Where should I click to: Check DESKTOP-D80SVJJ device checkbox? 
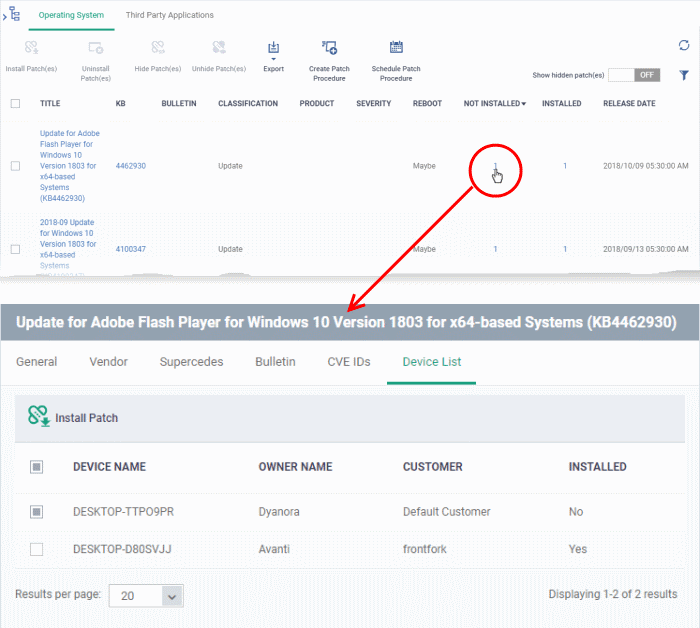[37, 549]
